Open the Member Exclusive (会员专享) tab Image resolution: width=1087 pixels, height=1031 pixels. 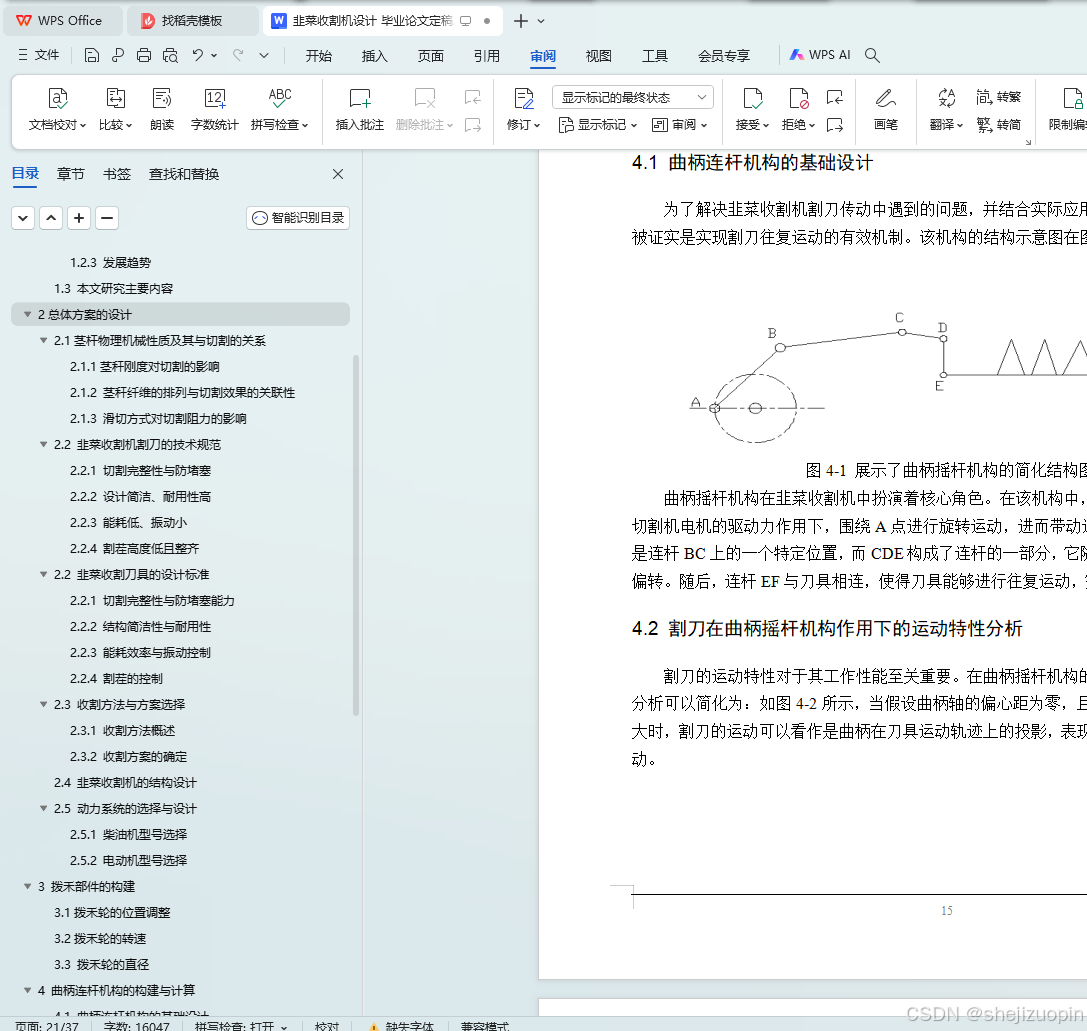pyautogui.click(x=724, y=55)
